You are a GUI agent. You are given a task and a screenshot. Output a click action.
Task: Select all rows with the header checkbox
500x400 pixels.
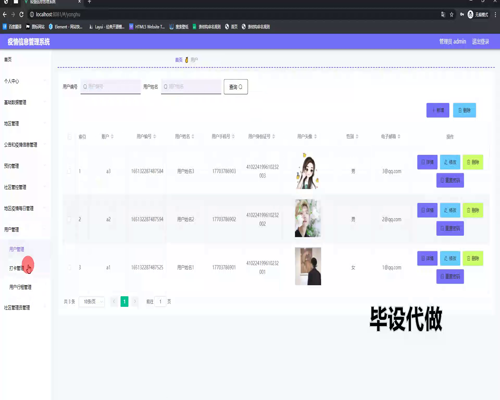69,137
